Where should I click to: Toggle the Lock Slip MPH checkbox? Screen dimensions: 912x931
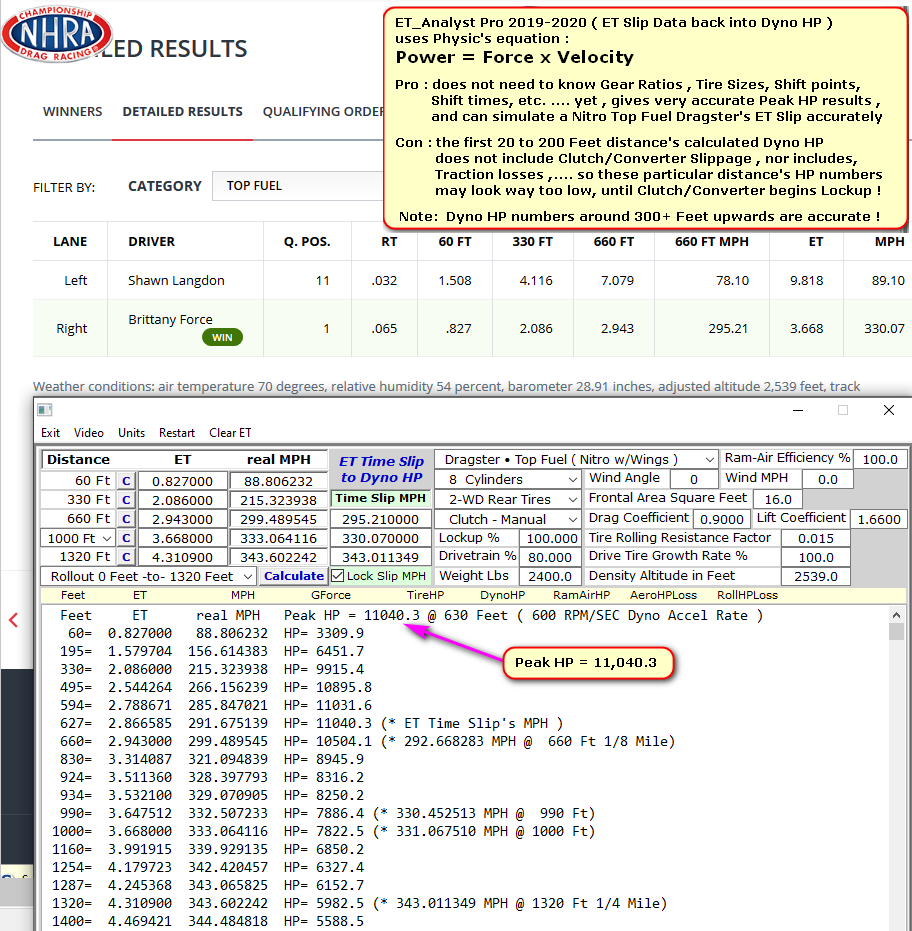tap(338, 576)
